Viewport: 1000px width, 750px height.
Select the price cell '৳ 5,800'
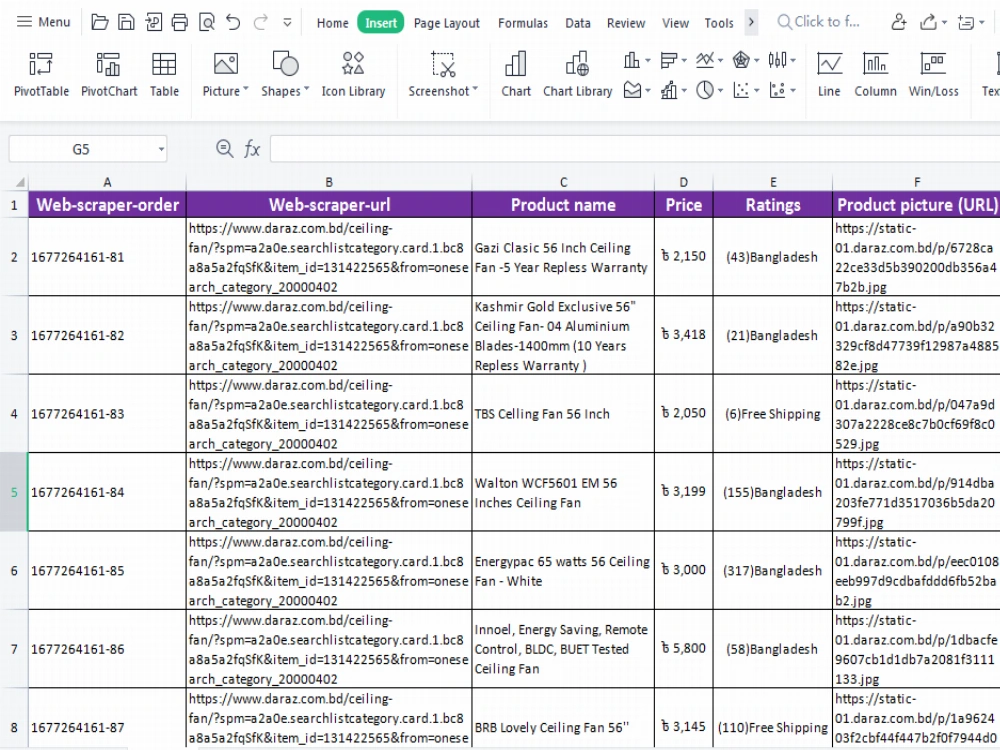[684, 649]
